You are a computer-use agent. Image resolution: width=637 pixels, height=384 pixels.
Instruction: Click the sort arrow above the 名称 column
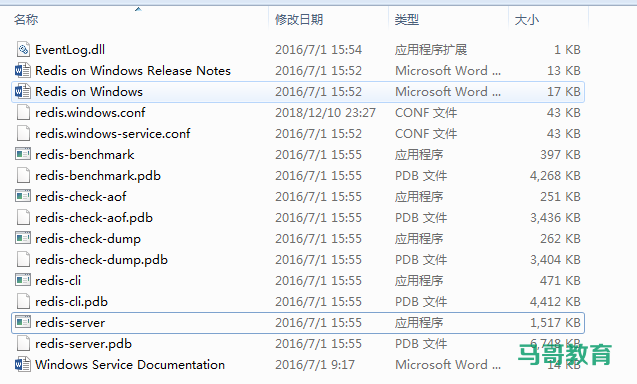pos(138,9)
